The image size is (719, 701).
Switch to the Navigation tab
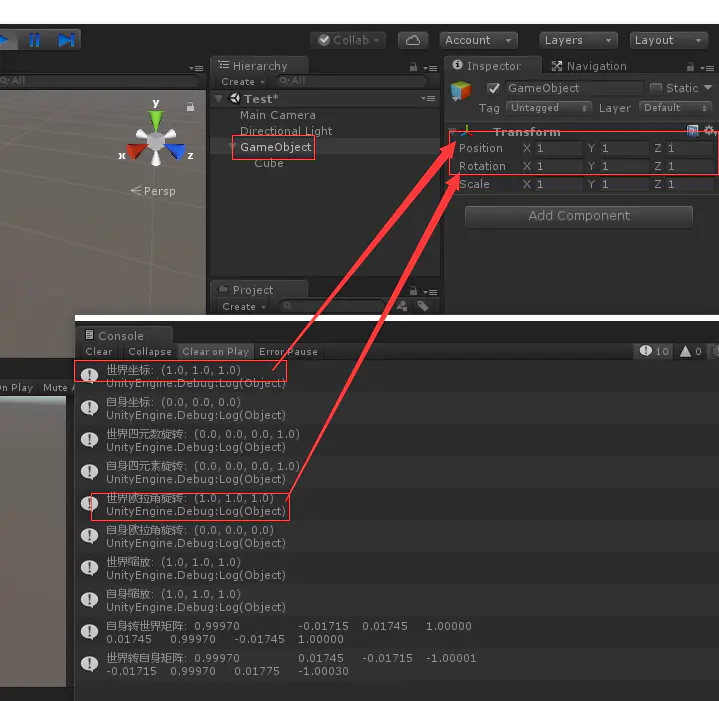(589, 66)
